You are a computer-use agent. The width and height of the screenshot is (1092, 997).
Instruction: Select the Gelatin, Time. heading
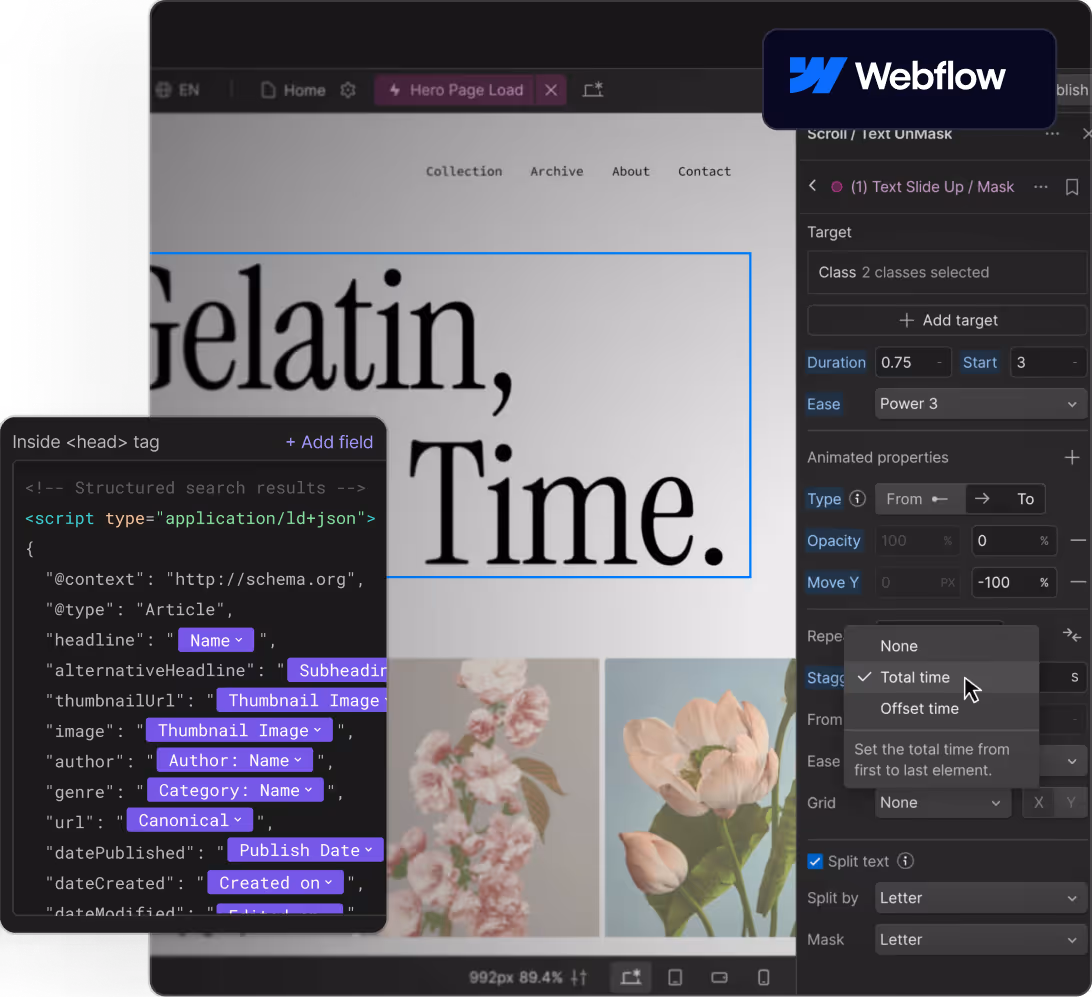click(x=450, y=415)
